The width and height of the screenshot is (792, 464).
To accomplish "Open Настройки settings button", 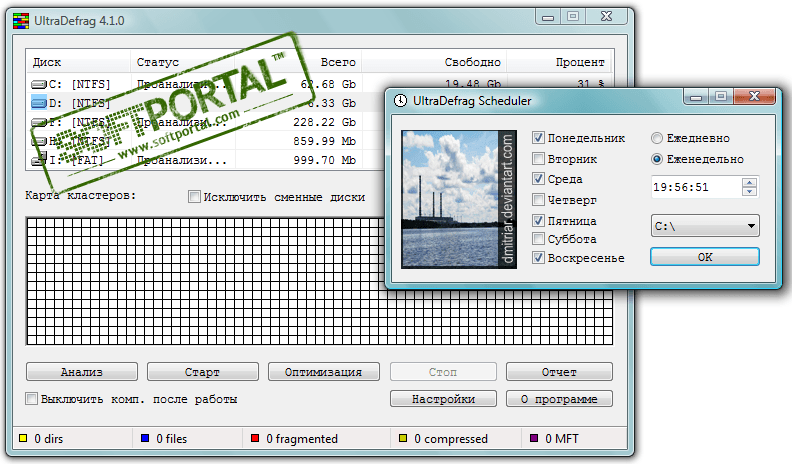I will click(443, 398).
